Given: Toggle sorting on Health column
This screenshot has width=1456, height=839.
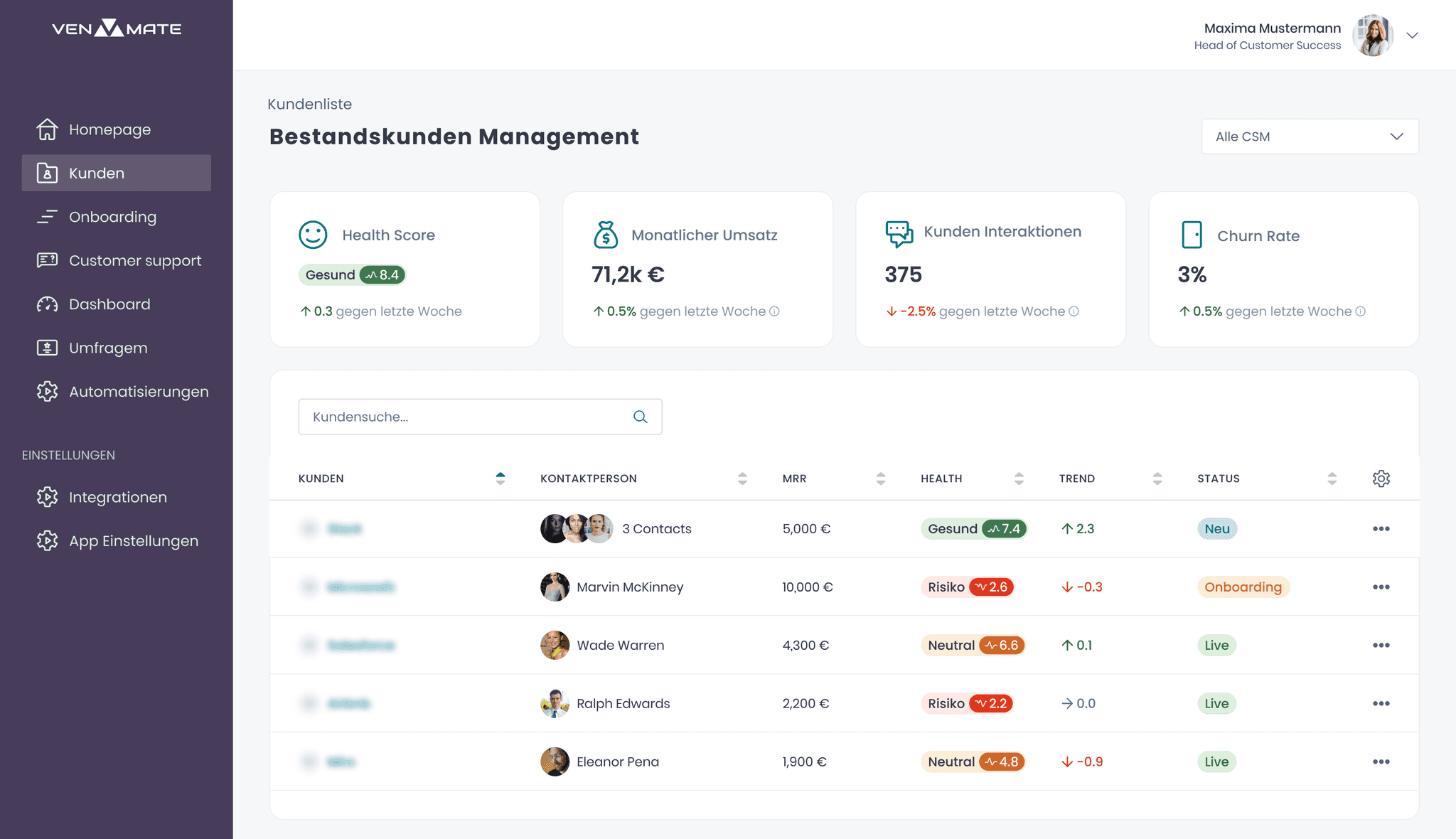Looking at the screenshot, I should 1019,479.
